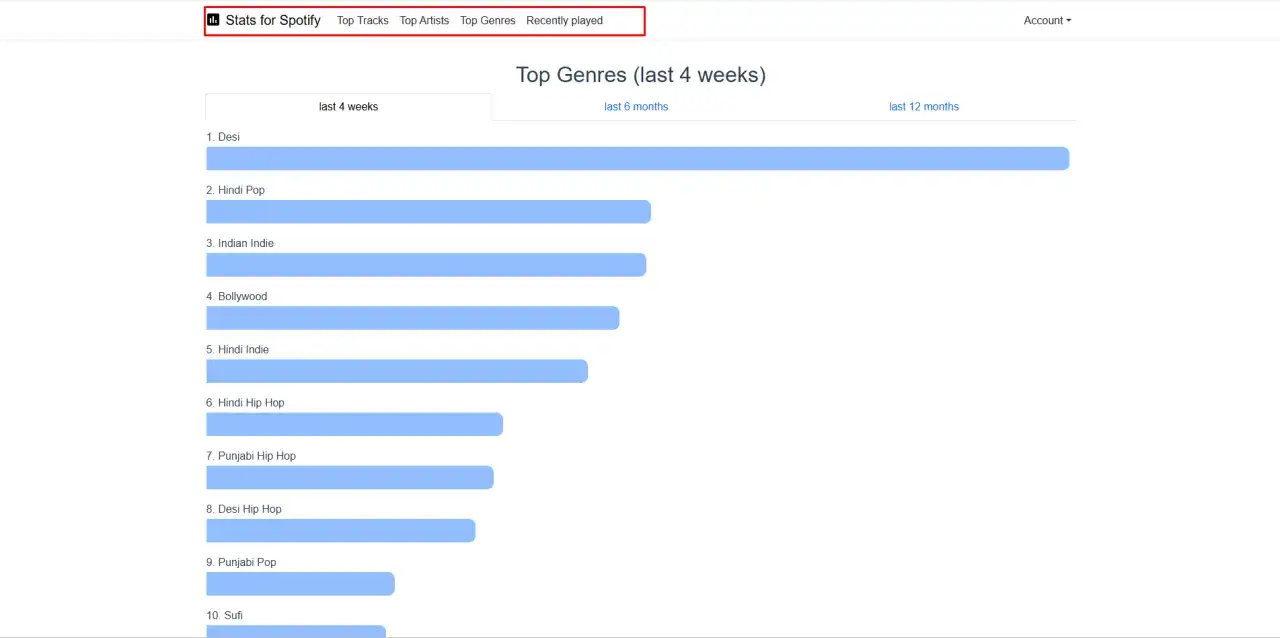Click the Hindi Pop genre bar
Viewport: 1280px width, 638px height.
(x=428, y=212)
